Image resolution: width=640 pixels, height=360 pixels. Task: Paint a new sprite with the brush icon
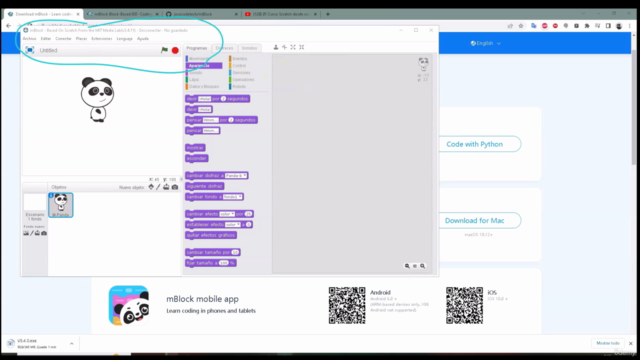[x=158, y=187]
